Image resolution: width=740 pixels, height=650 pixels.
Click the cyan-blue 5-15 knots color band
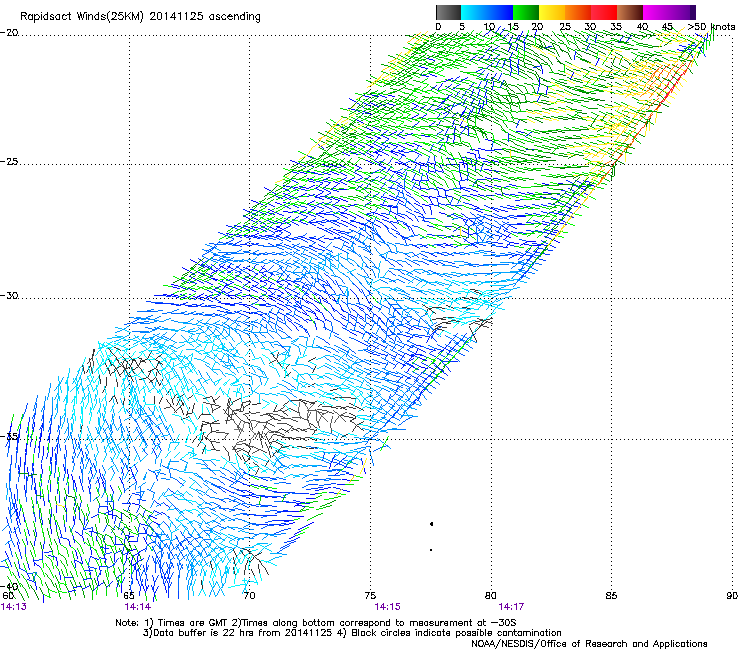pyautogui.click(x=487, y=12)
